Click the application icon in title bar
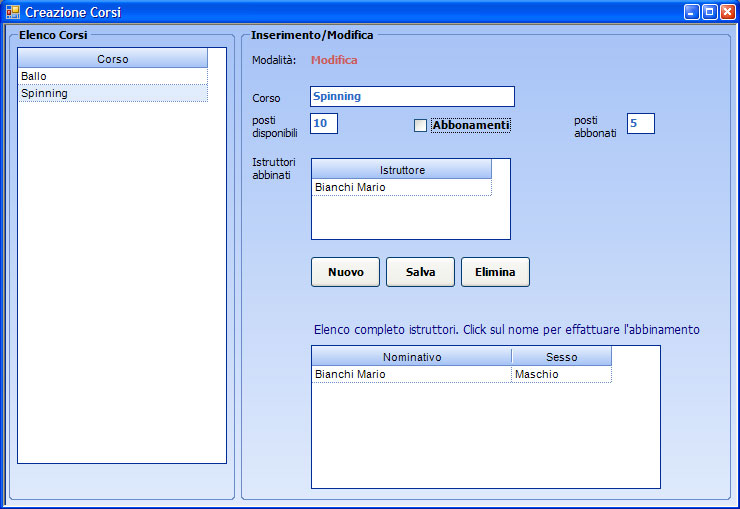The height and width of the screenshot is (509, 740). (x=12, y=12)
